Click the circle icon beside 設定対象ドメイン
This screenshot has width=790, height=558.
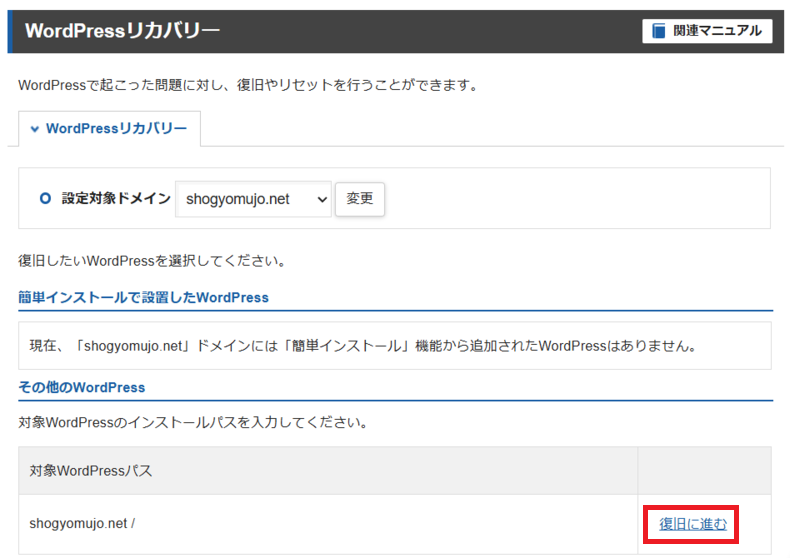45,198
